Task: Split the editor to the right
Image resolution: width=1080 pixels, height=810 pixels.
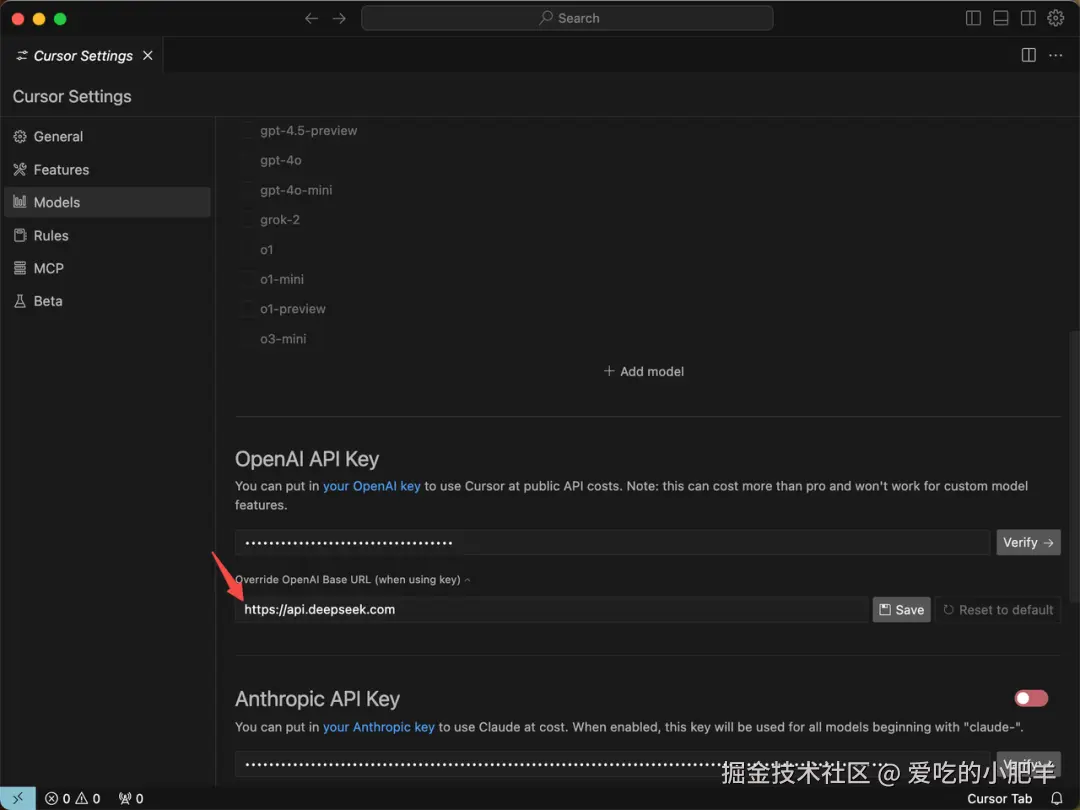Action: [1028, 55]
